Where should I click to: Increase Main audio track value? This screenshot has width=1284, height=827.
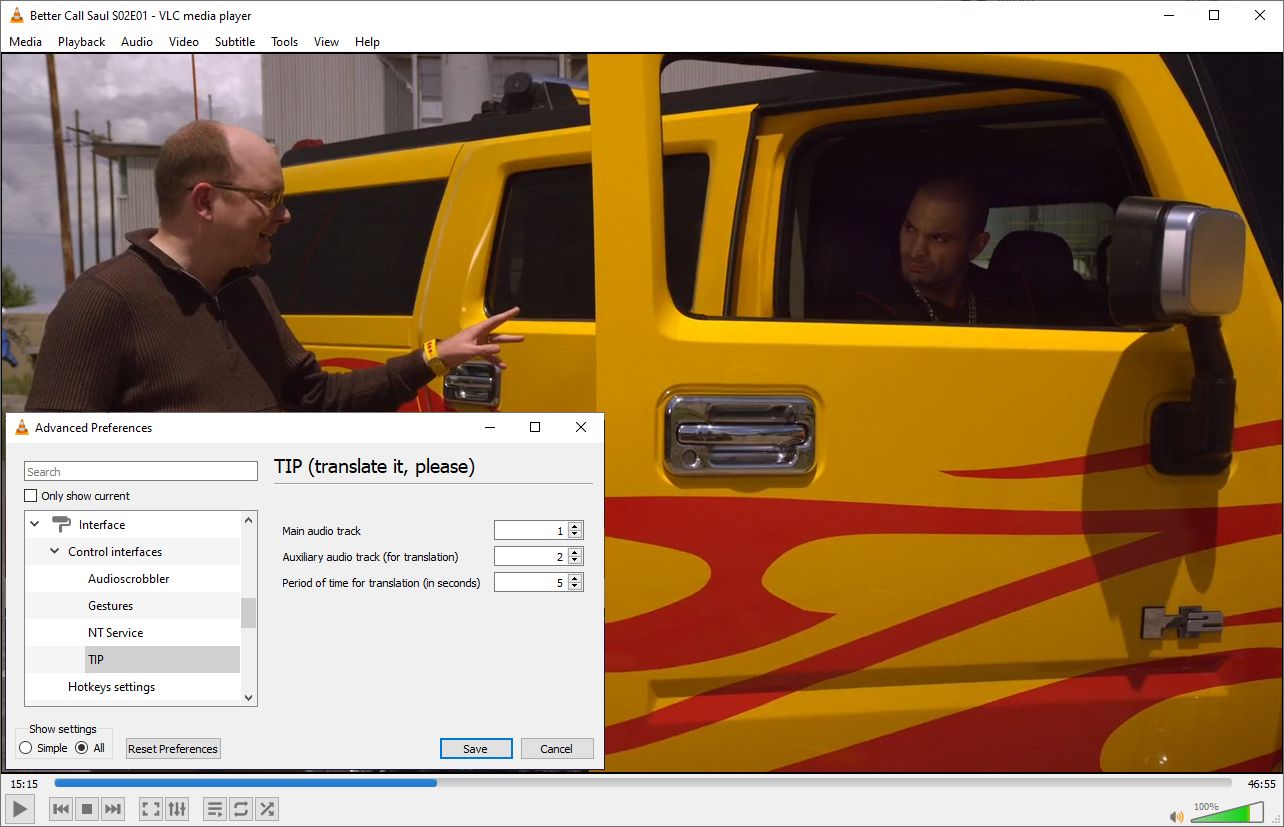(575, 526)
